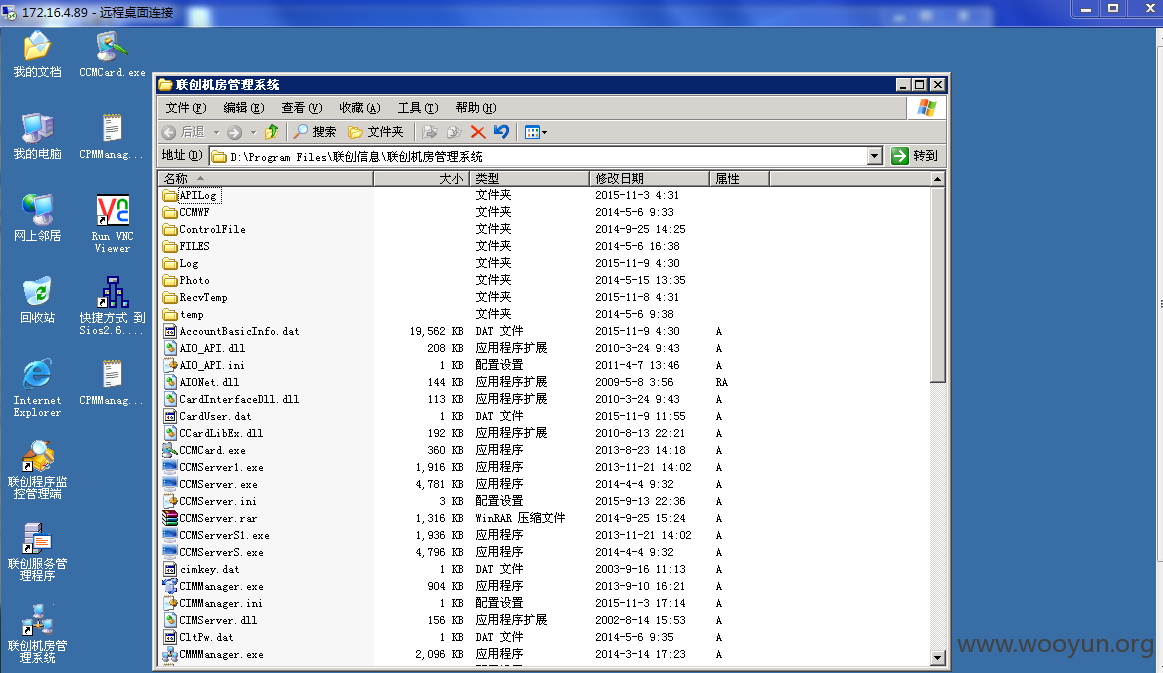The width and height of the screenshot is (1163, 673).
Task: Select the CCMWF folder
Action: coord(186,212)
